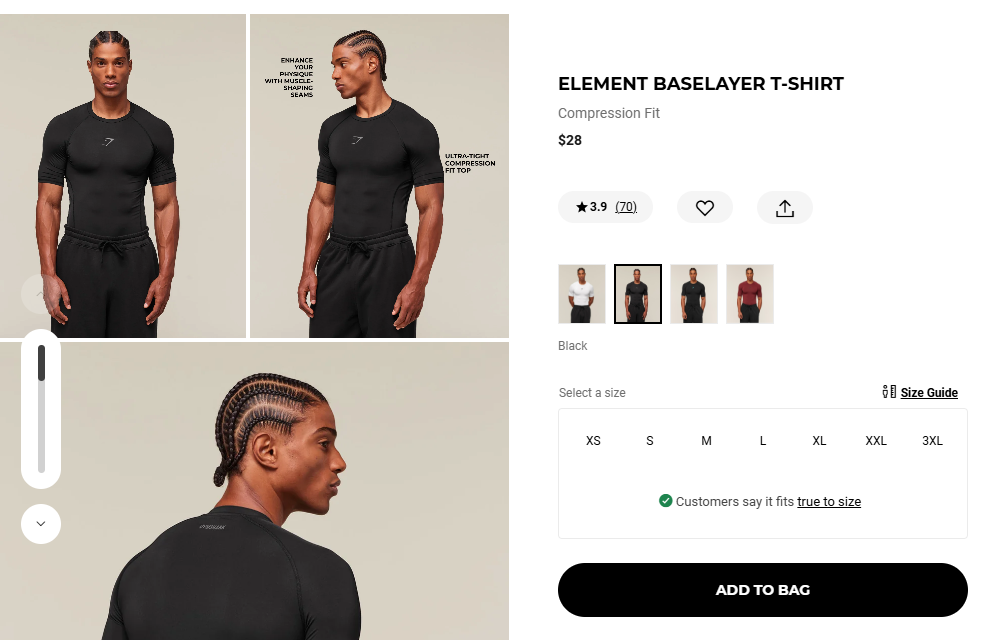The width and height of the screenshot is (986, 640).
Task: Pick the white shirt color swatch
Action: pyautogui.click(x=582, y=294)
